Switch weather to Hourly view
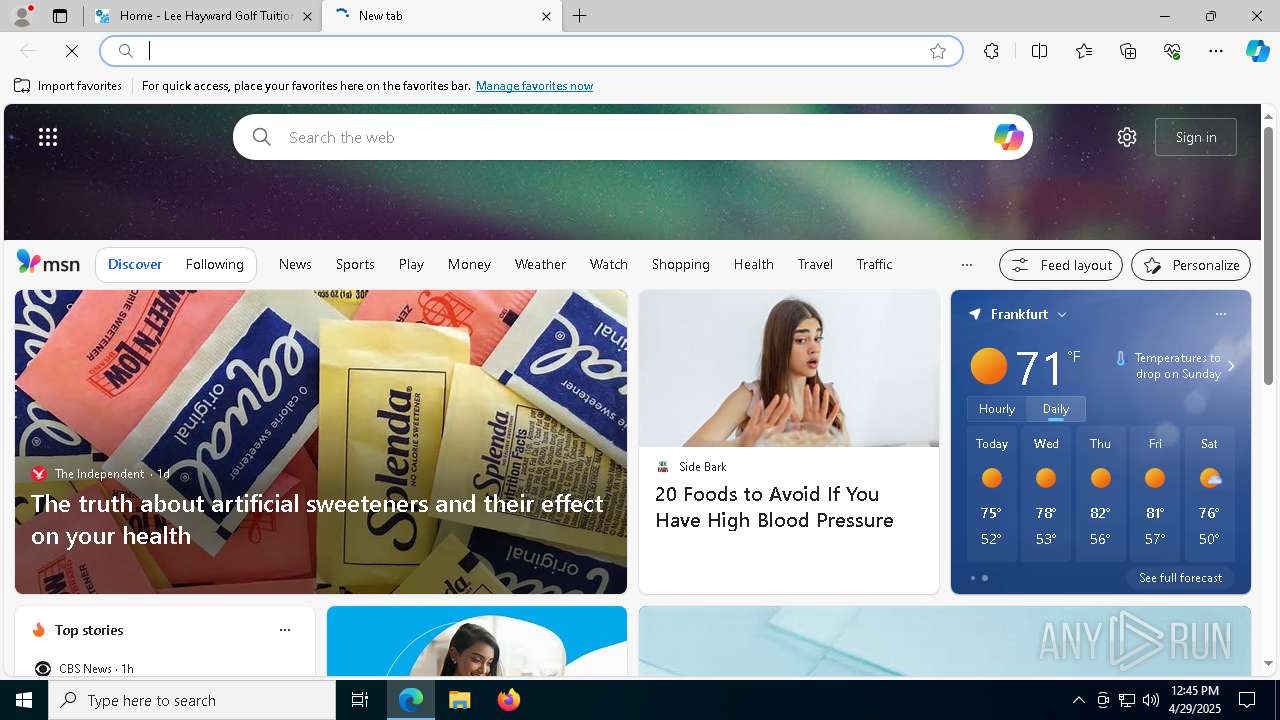1280x720 pixels. [x=997, y=408]
